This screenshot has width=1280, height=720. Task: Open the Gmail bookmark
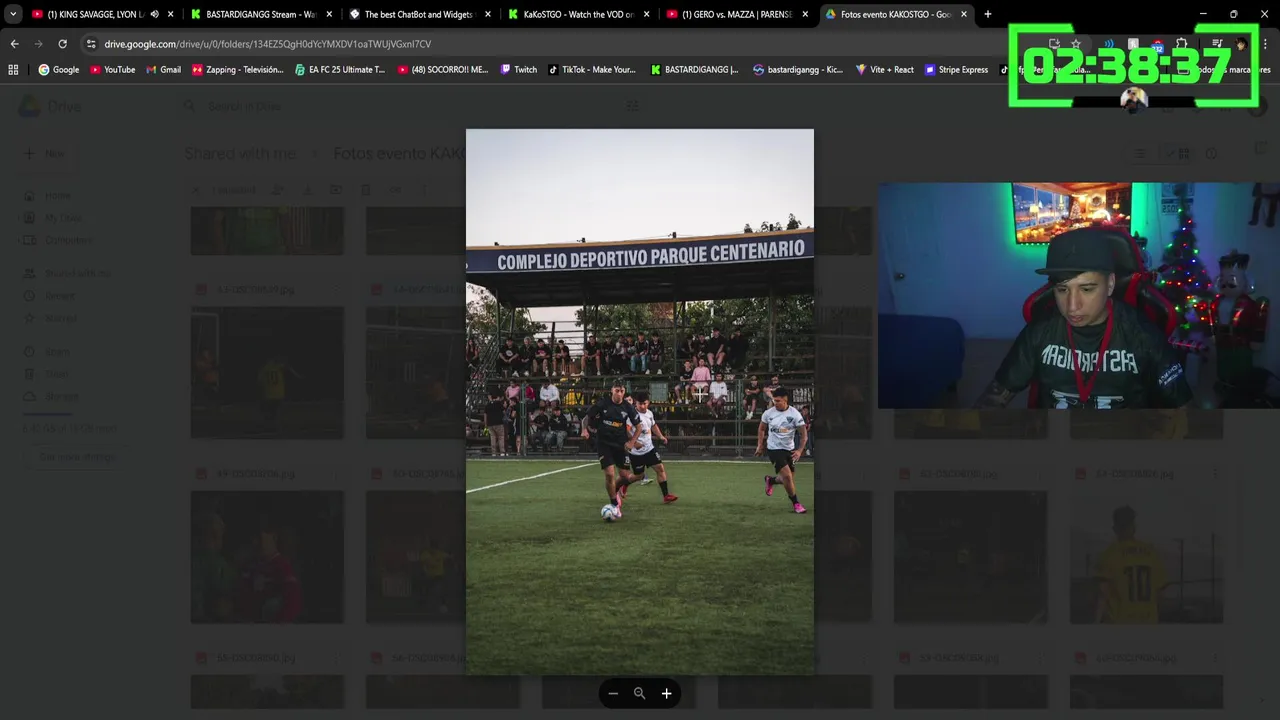(x=164, y=70)
